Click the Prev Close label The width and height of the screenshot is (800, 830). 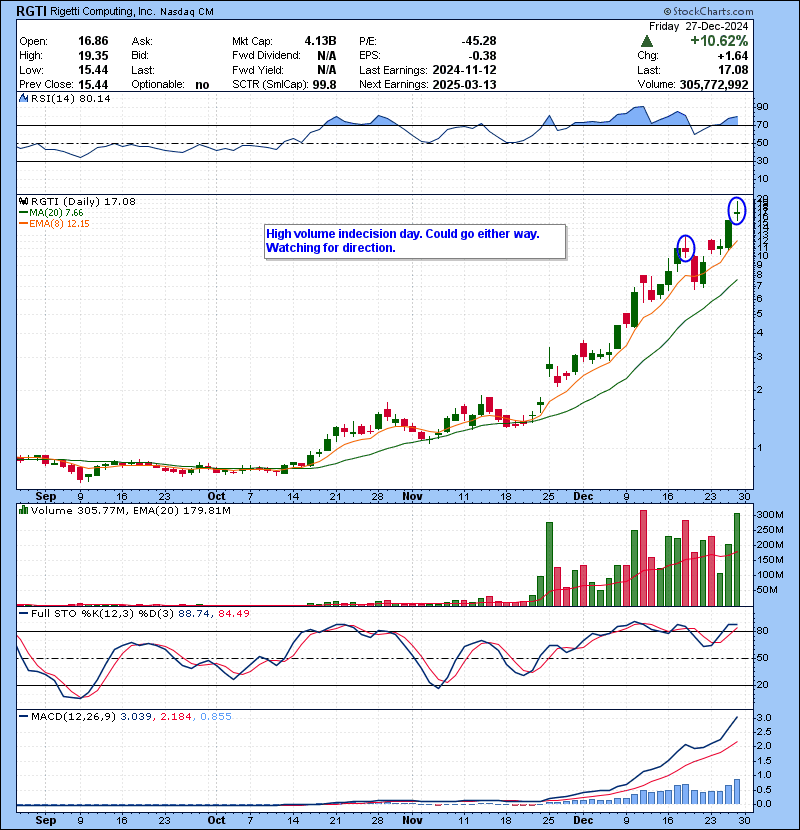[46, 85]
